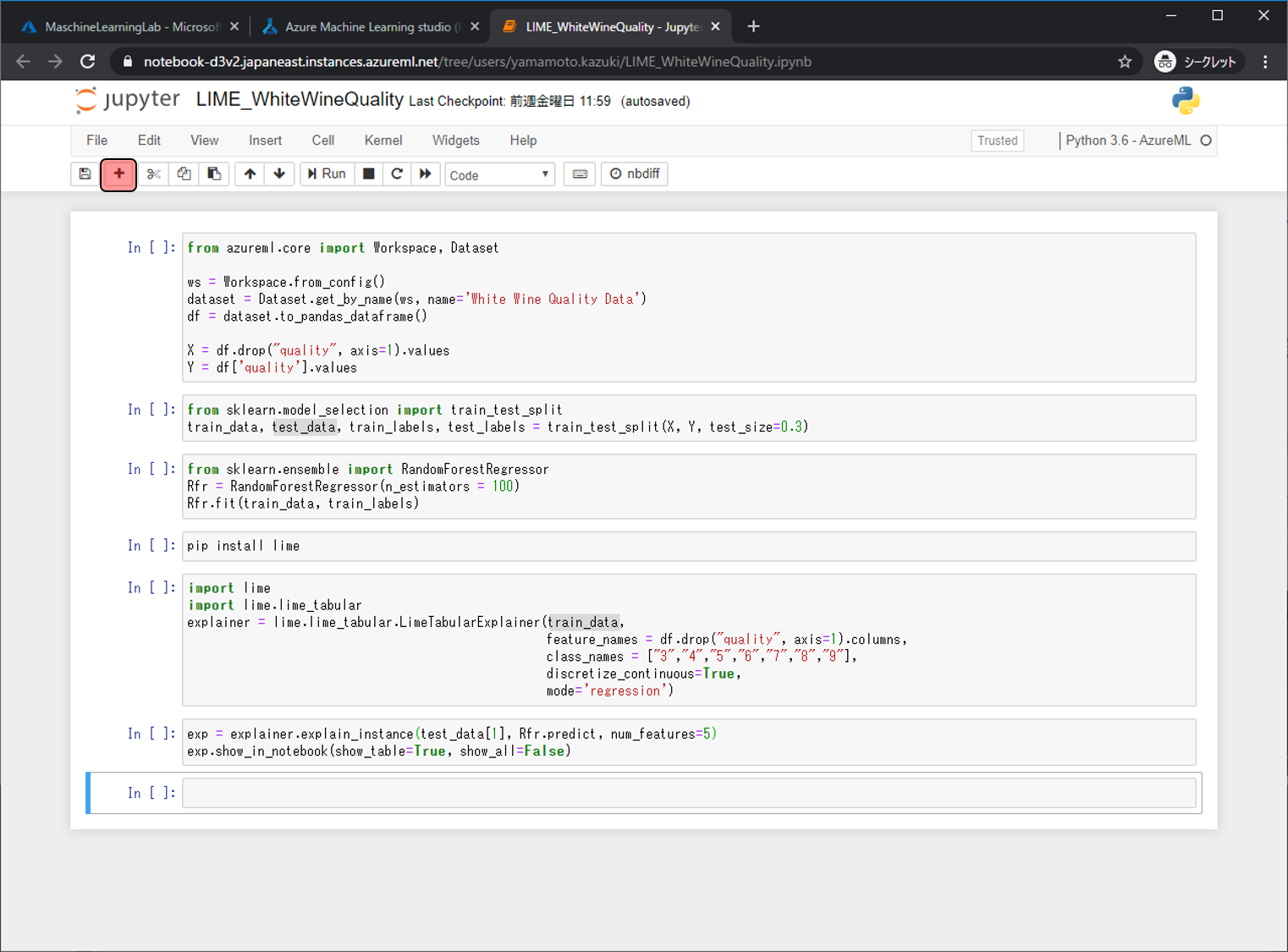Viewport: 1288px width, 952px height.
Task: Restart kernel and run all cells icon
Action: click(x=426, y=174)
